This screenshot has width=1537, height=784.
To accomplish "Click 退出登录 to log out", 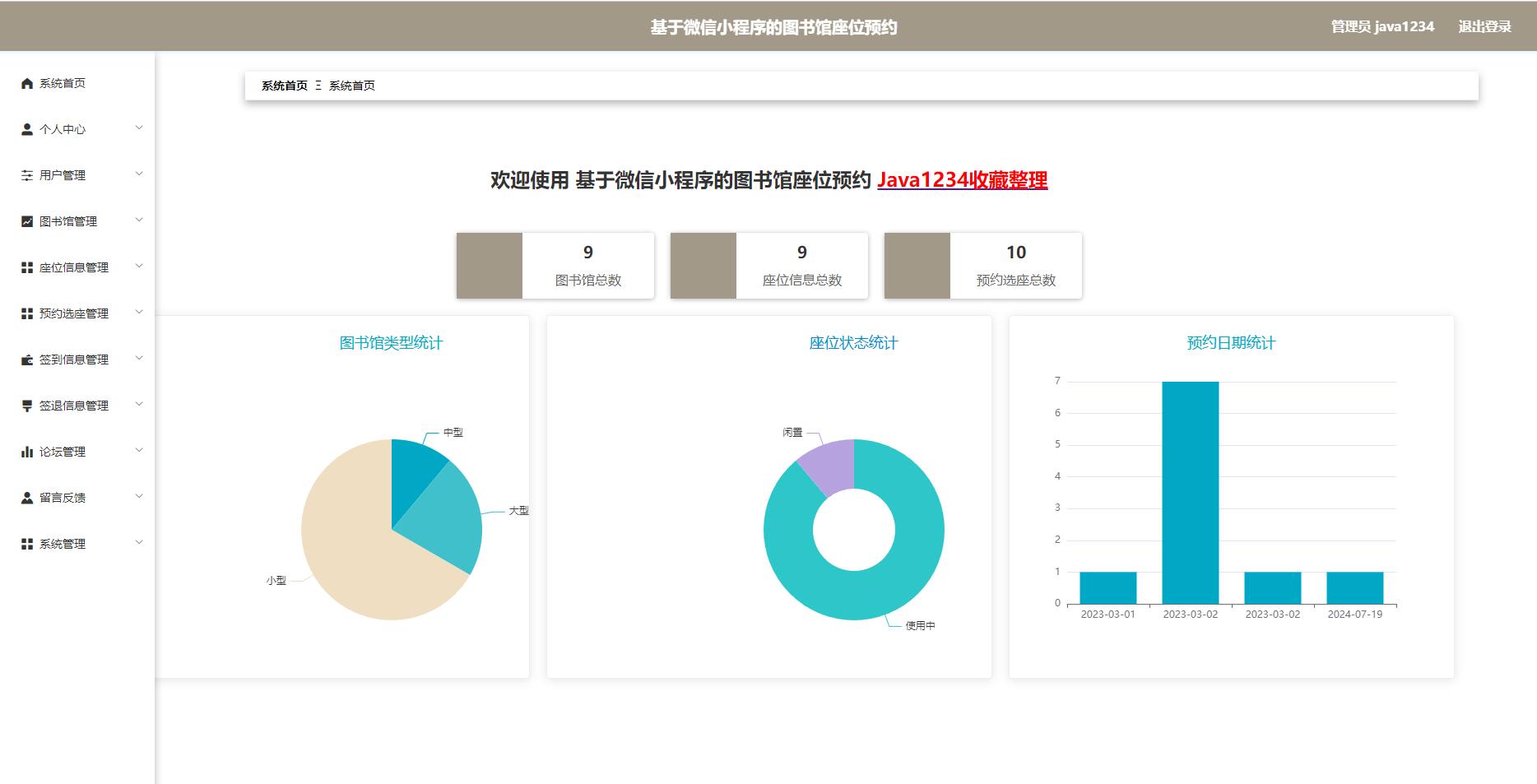I will tap(1484, 26).
